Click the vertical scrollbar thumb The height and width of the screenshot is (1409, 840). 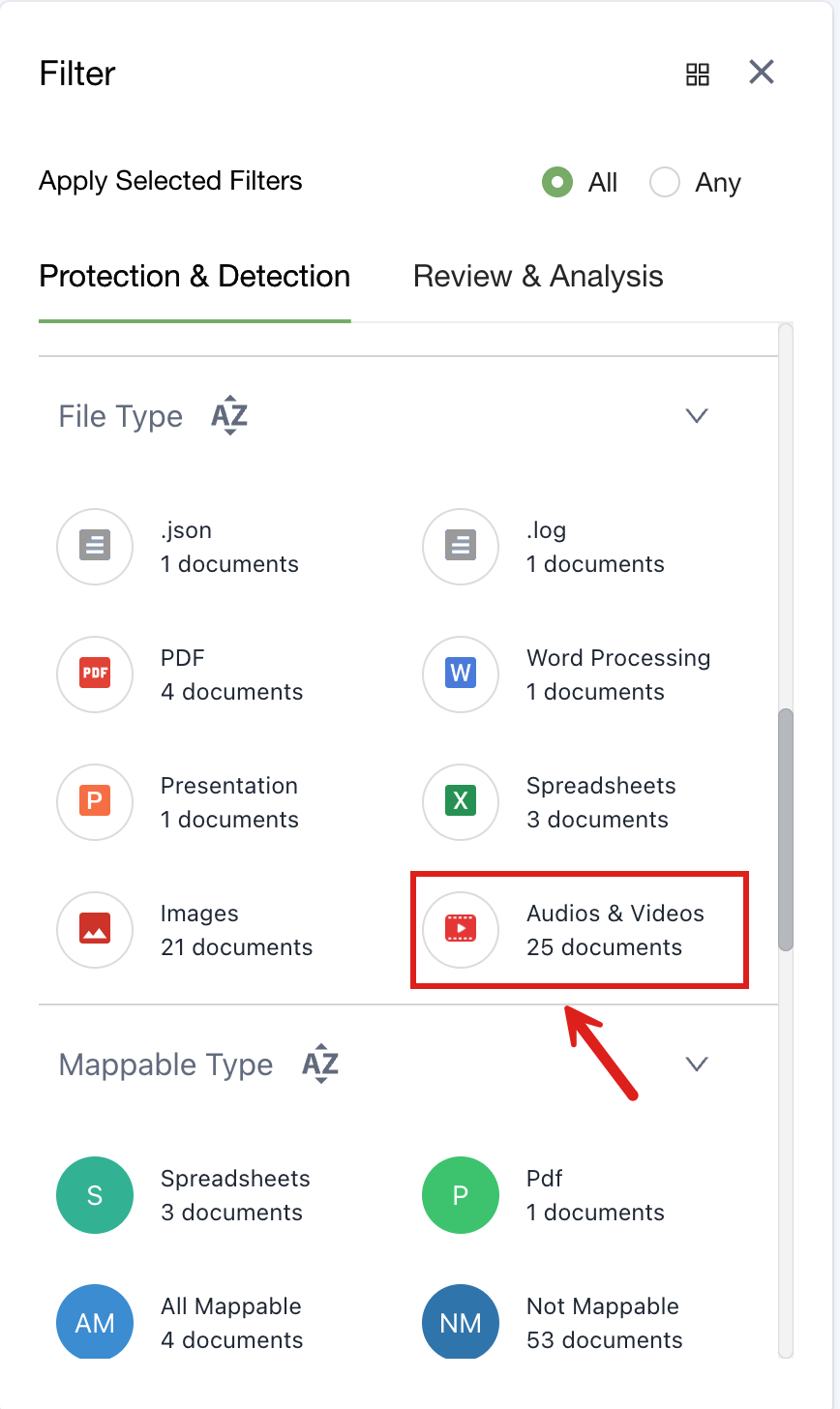click(786, 829)
